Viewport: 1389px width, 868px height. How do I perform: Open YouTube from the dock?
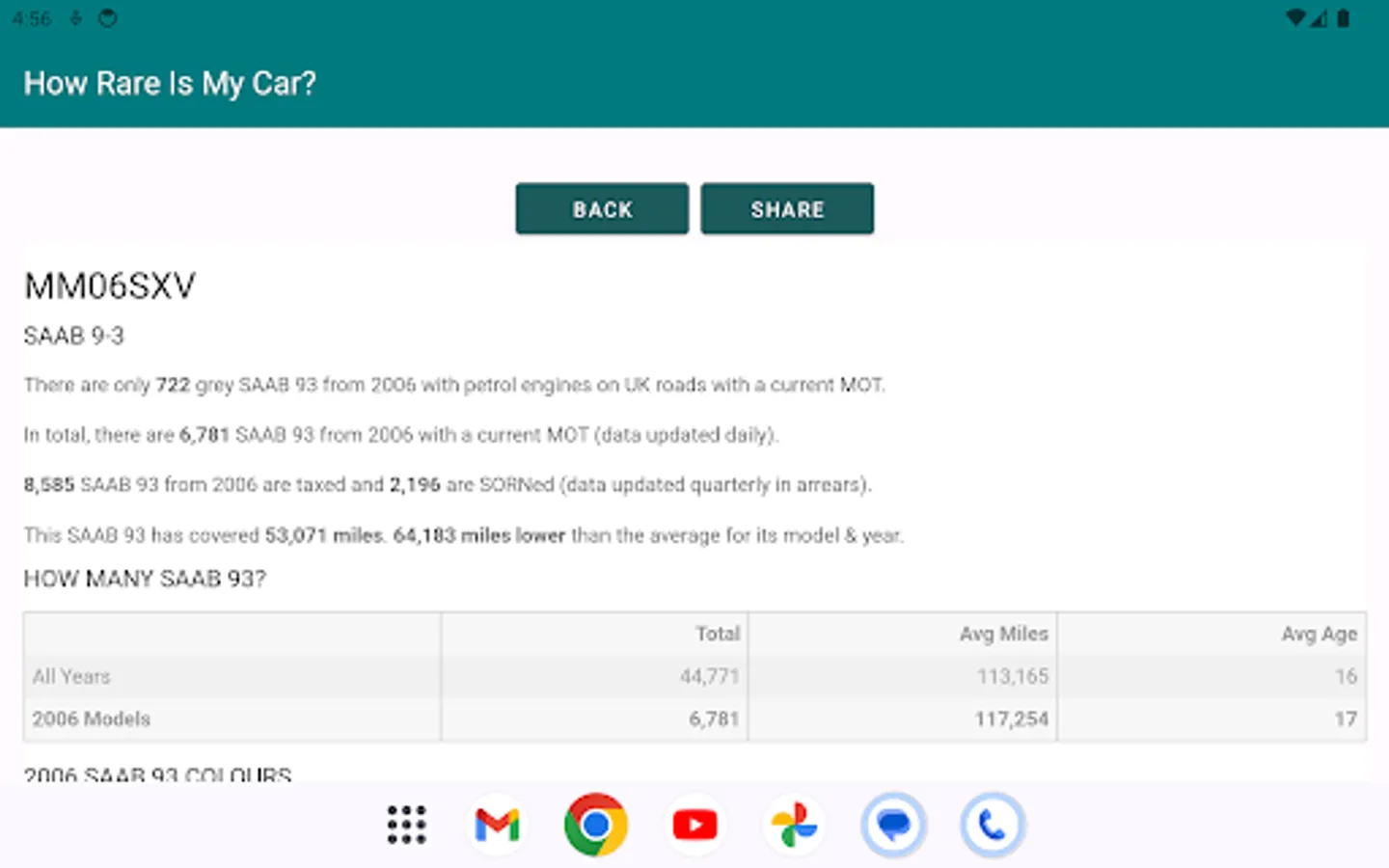click(694, 825)
